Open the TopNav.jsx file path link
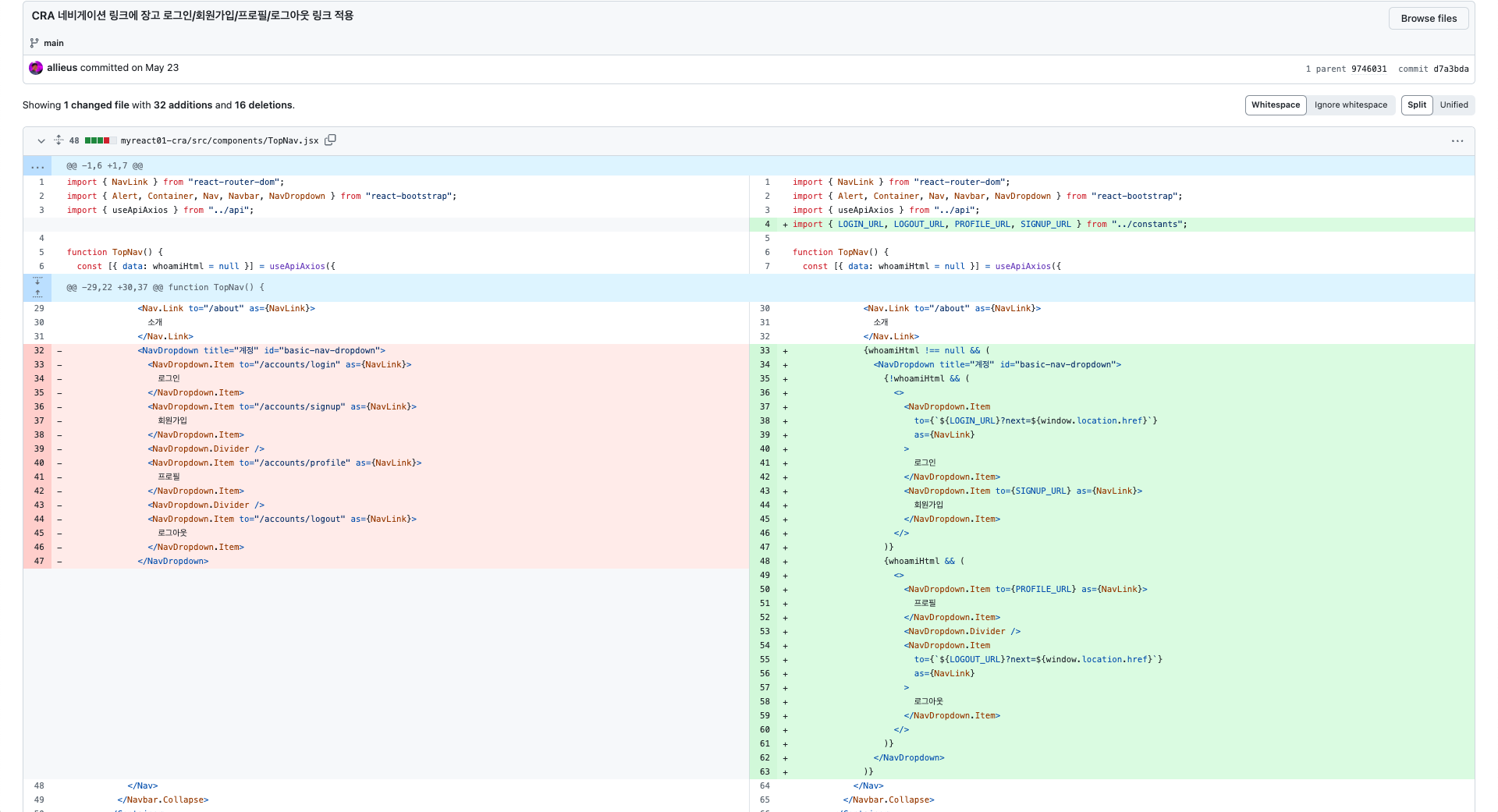This screenshot has width=1498, height=812. (x=219, y=141)
